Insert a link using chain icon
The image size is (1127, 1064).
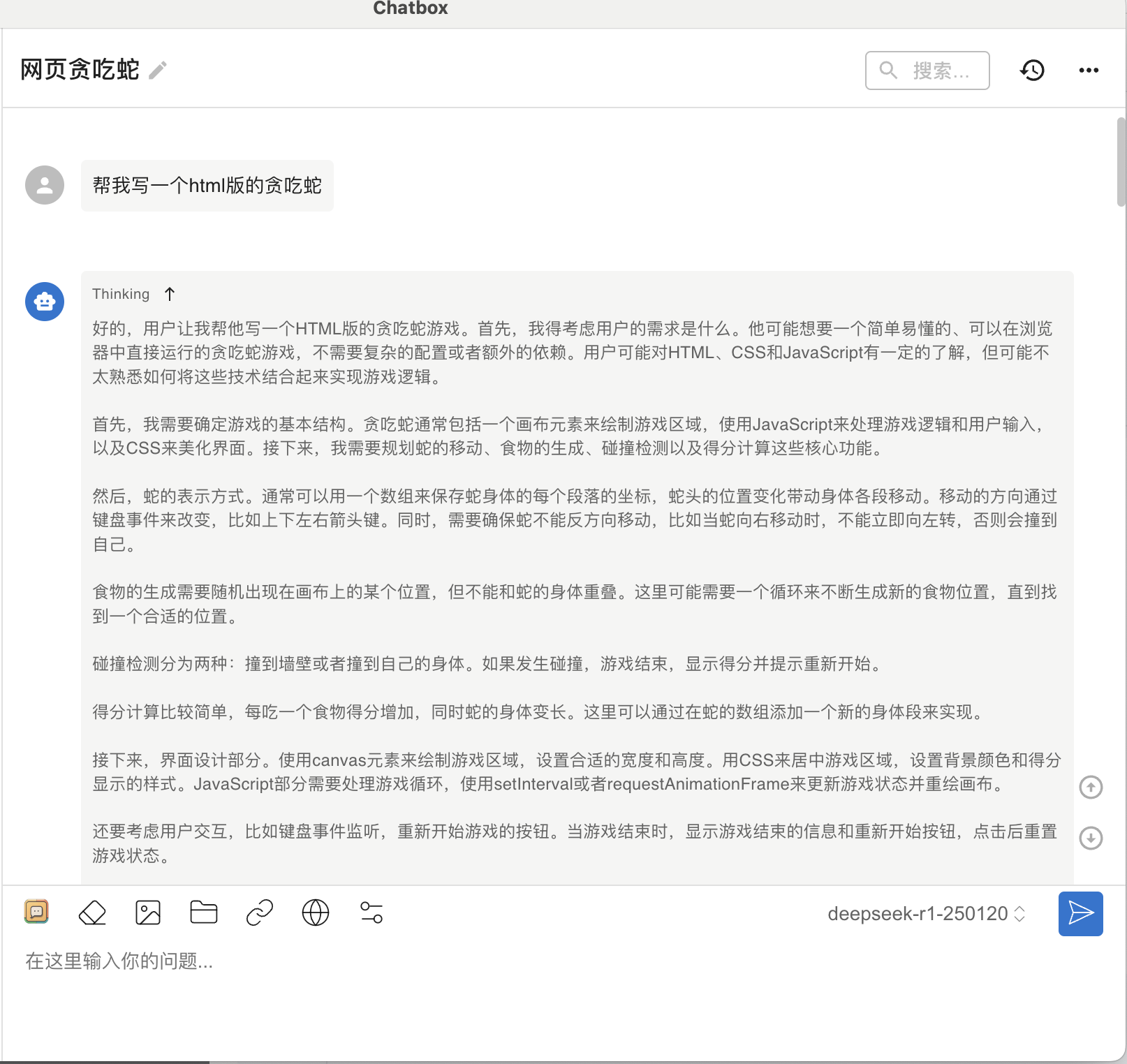(x=260, y=912)
